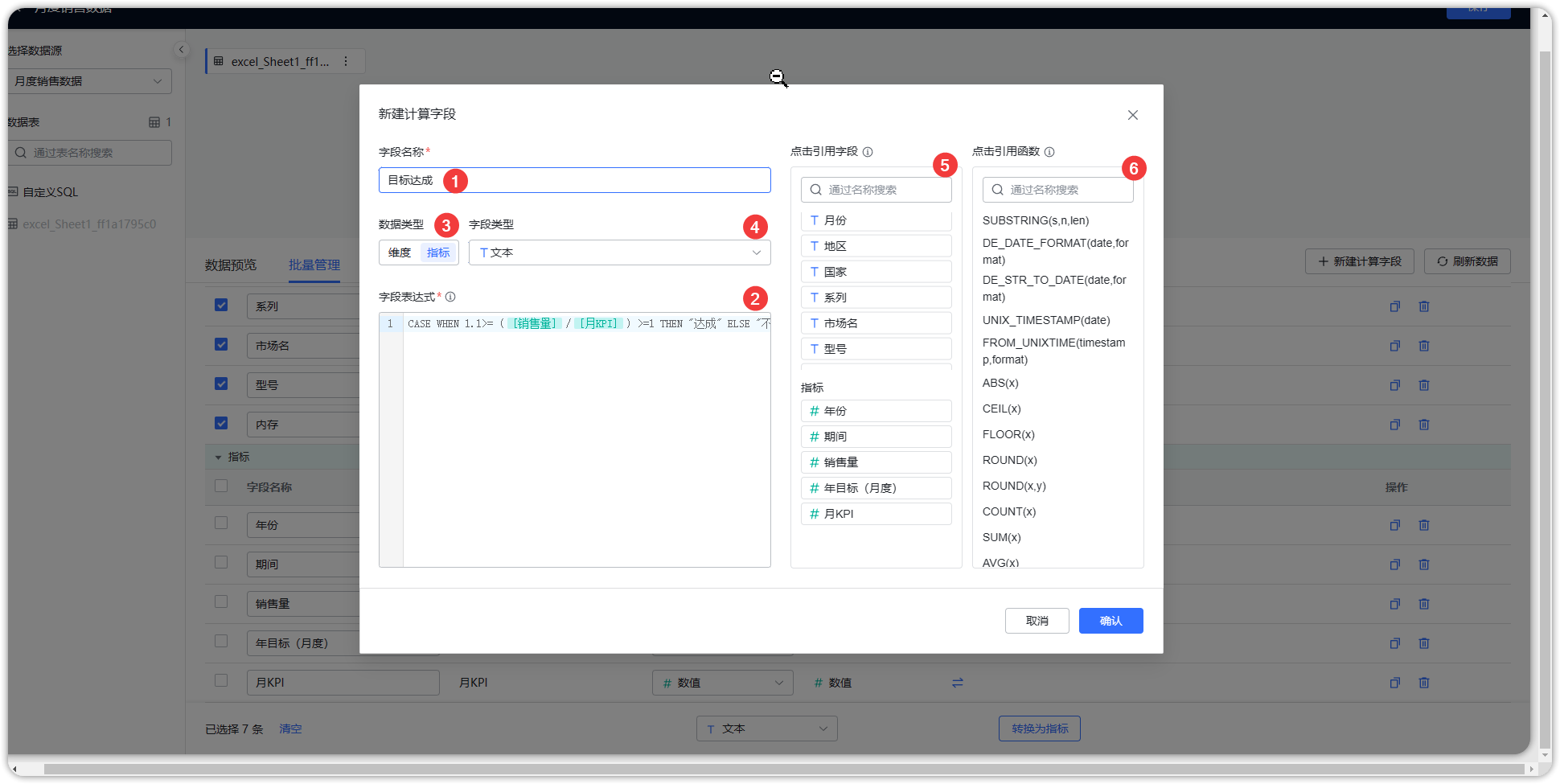Click the delete icon in the 月KPI row
The image size is (1560, 784).
coord(1424,683)
